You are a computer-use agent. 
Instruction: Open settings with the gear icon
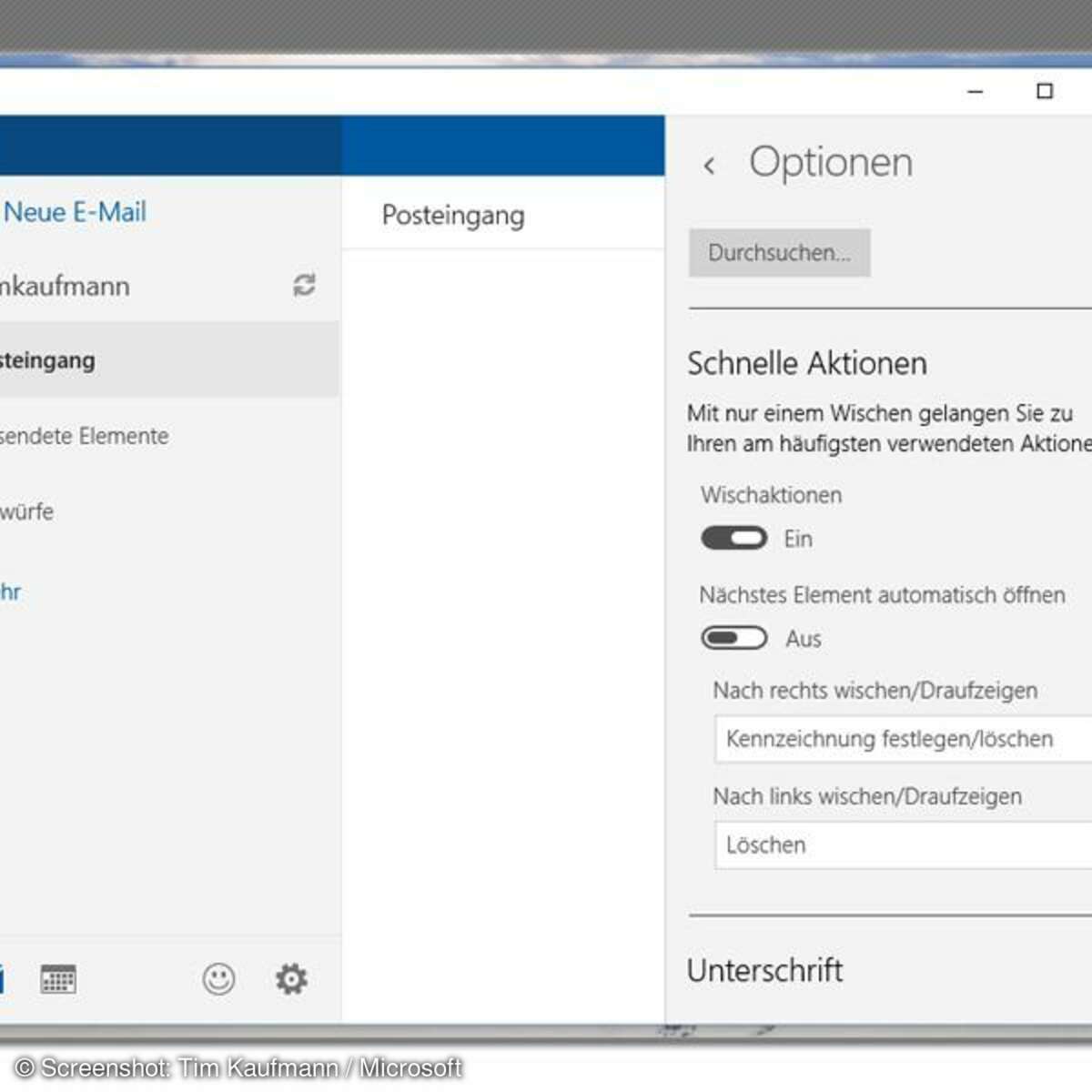click(x=291, y=979)
